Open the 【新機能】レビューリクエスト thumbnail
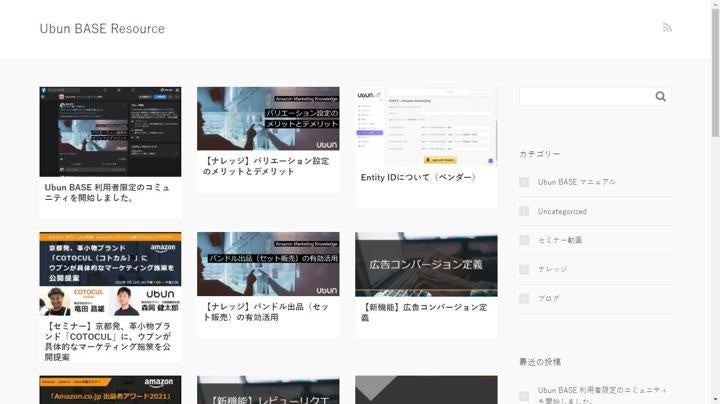Image resolution: width=720 pixels, height=404 pixels. (268, 390)
